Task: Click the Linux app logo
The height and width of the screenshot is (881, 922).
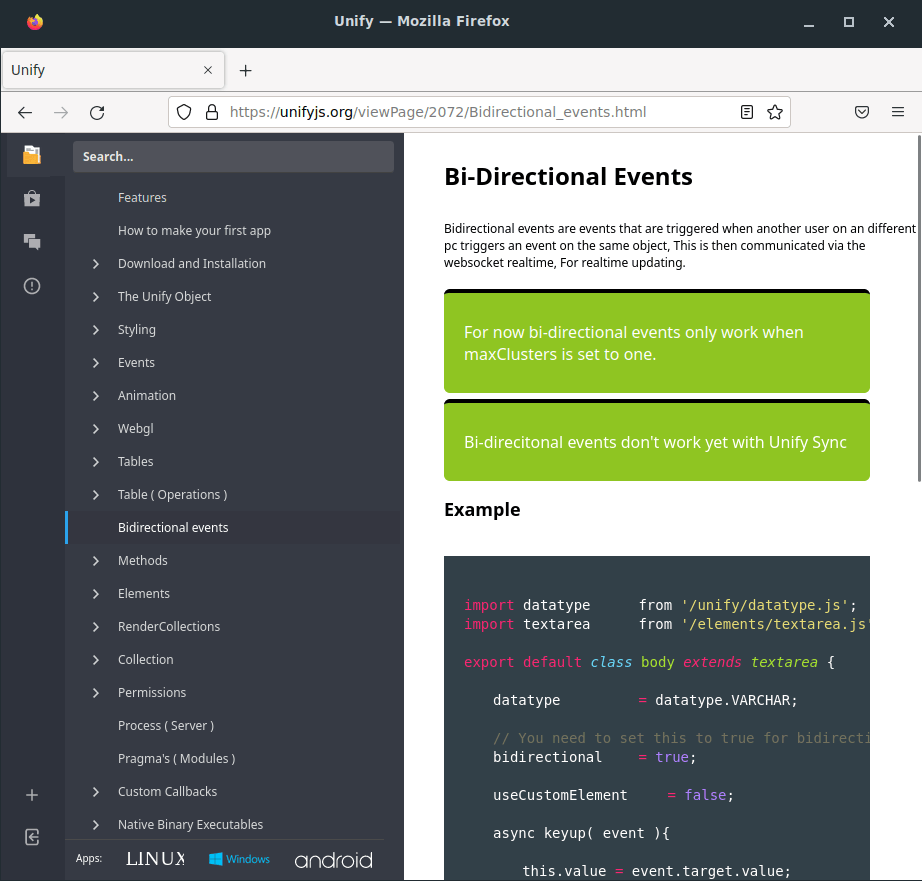Action: 155,859
